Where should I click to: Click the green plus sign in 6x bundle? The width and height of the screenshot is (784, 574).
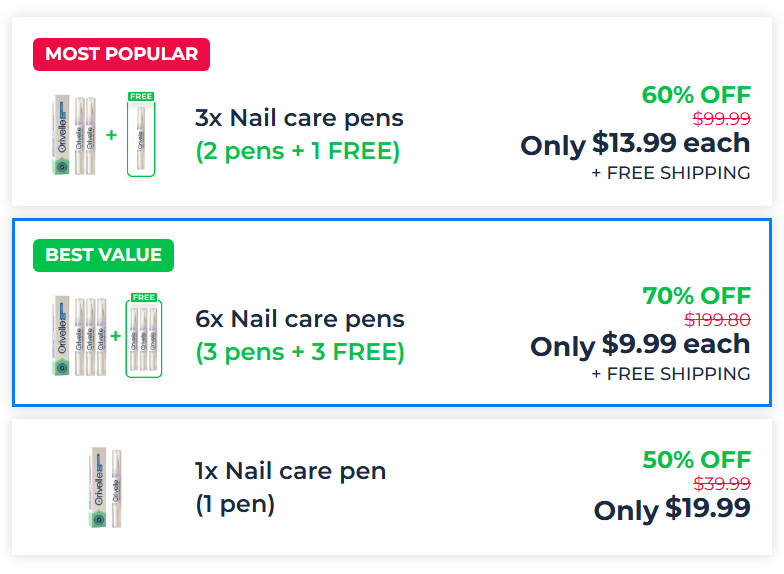point(115,336)
